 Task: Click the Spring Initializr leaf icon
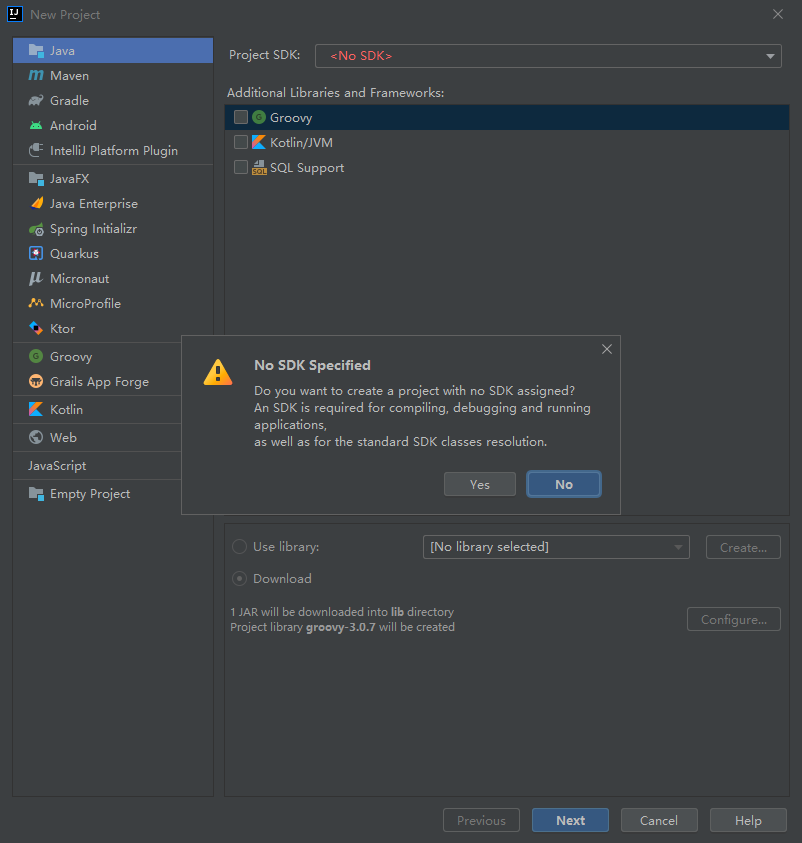(x=36, y=229)
